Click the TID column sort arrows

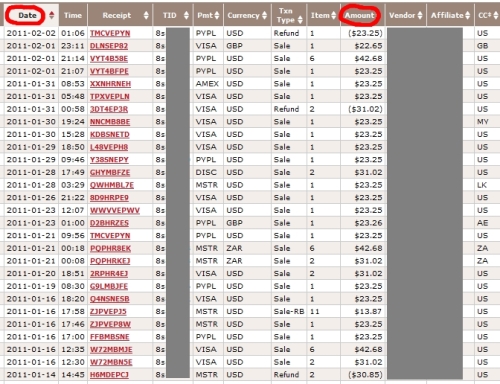click(186, 15)
